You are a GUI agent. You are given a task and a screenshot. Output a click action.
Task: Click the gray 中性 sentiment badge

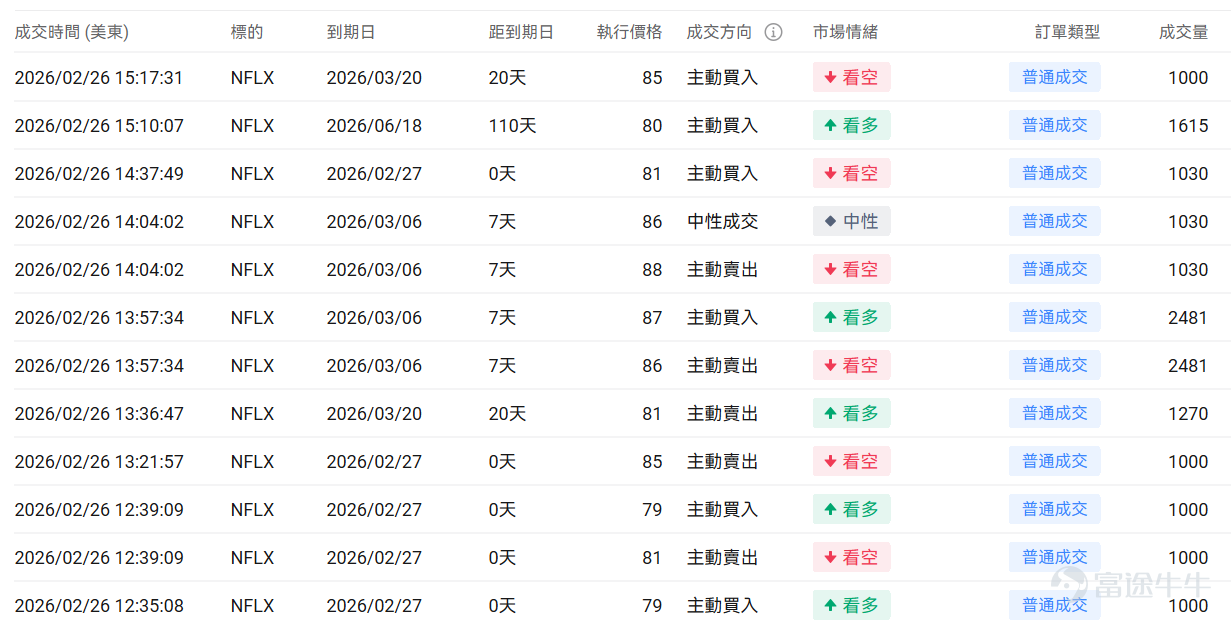pos(851,221)
